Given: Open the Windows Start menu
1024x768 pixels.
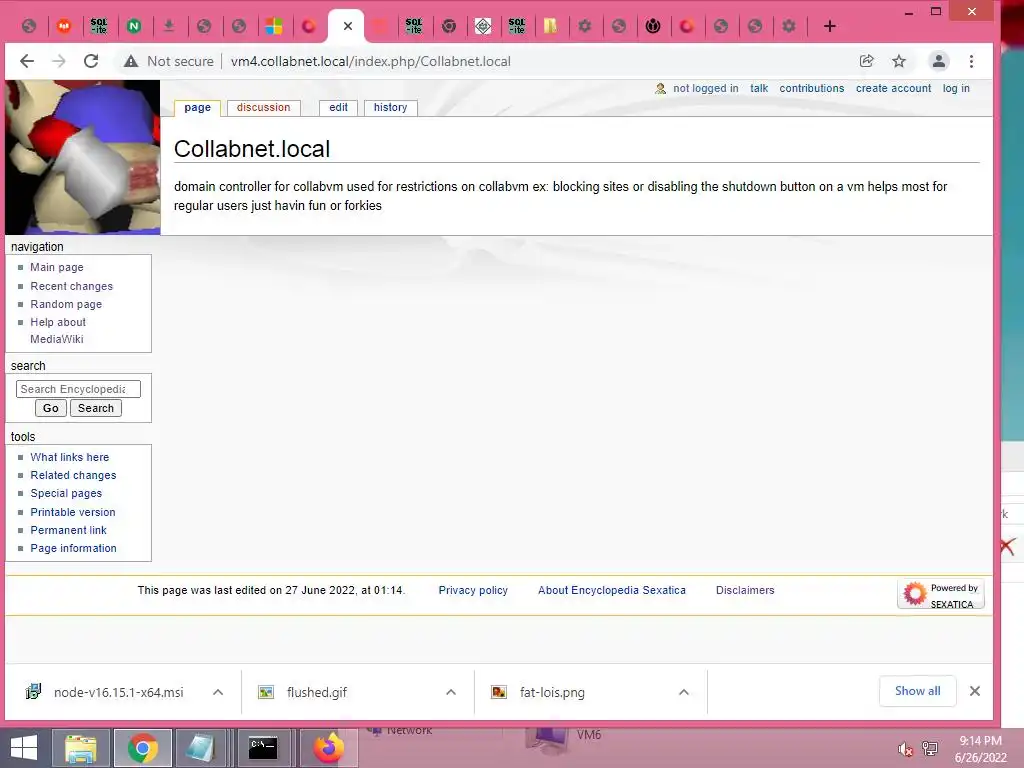Looking at the screenshot, I should [24, 748].
